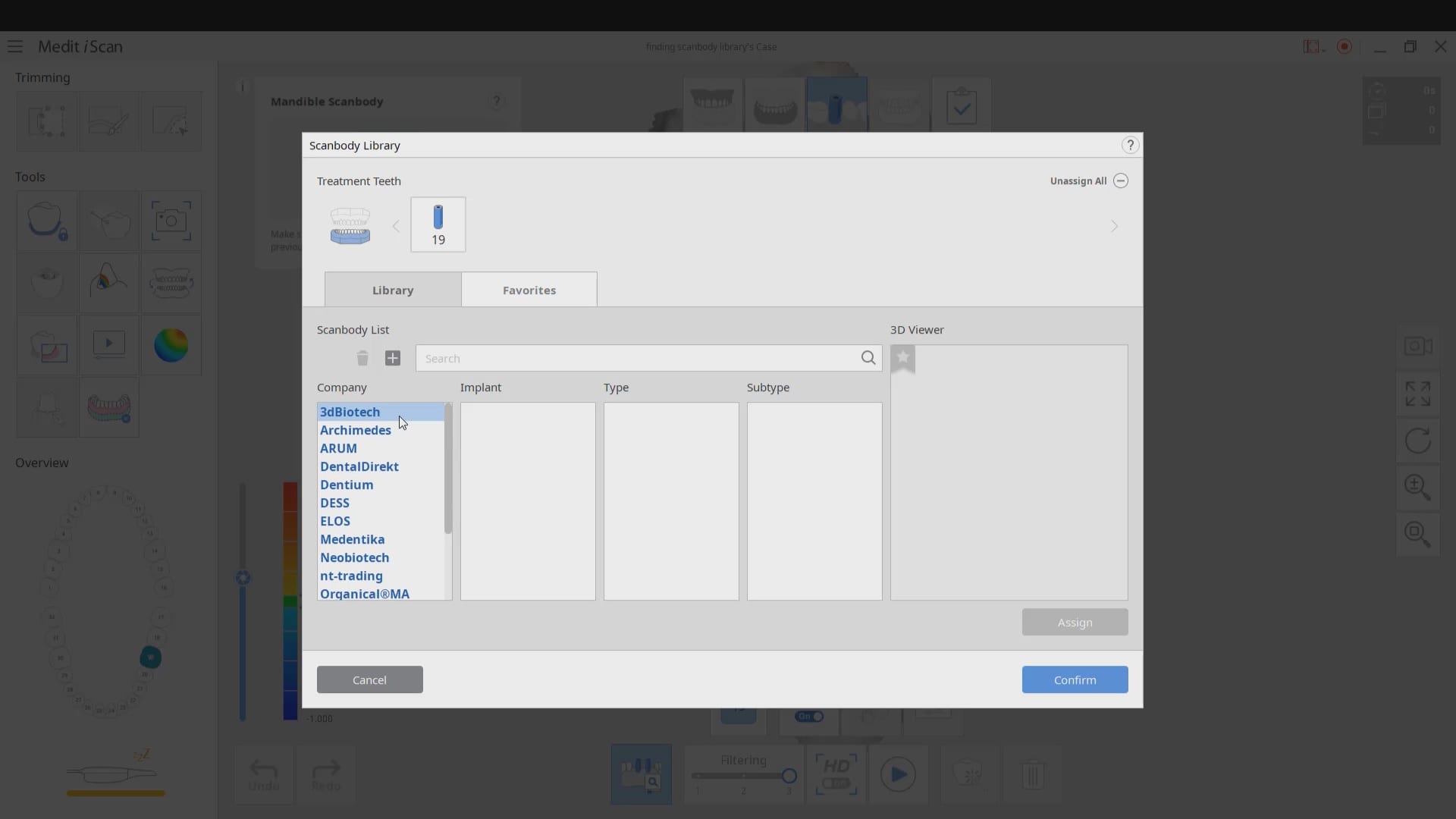Open the Medit iScan hamburger menu

click(x=14, y=46)
